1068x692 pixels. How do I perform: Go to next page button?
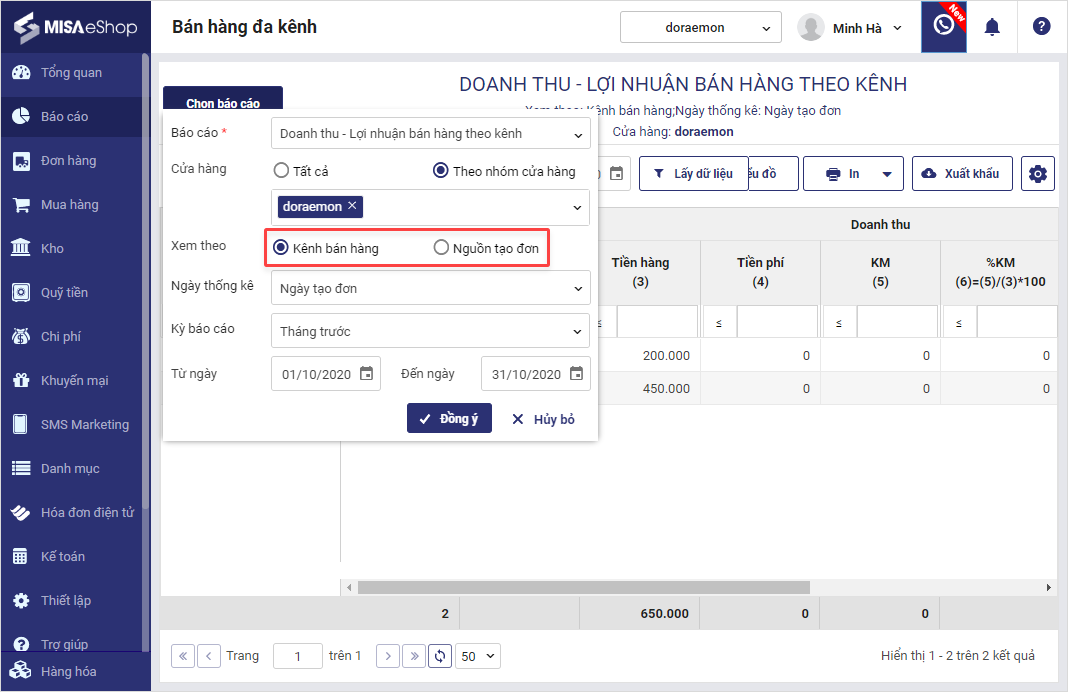pos(388,656)
